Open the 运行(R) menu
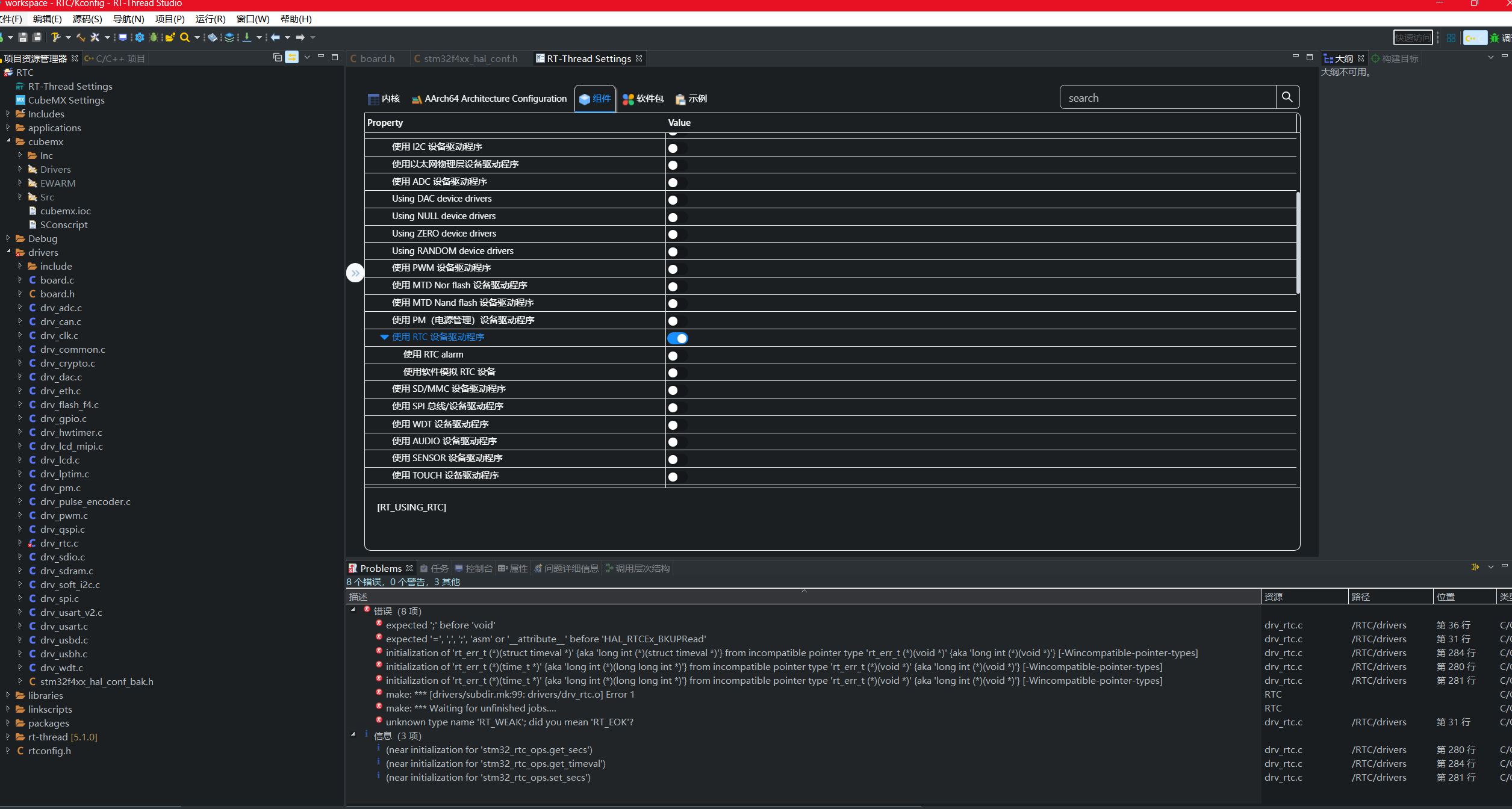This screenshot has height=809, width=1512. pos(210,19)
